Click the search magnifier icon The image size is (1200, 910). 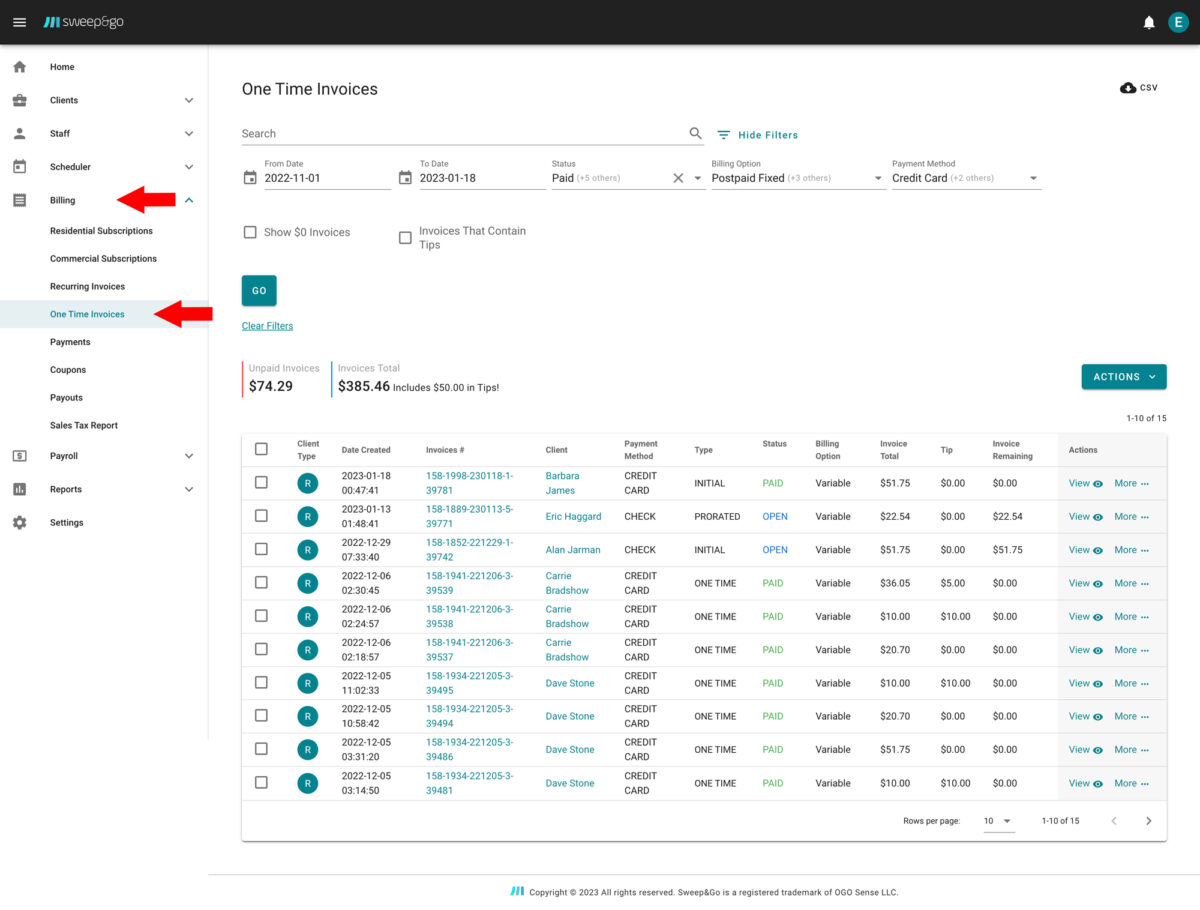(x=696, y=133)
